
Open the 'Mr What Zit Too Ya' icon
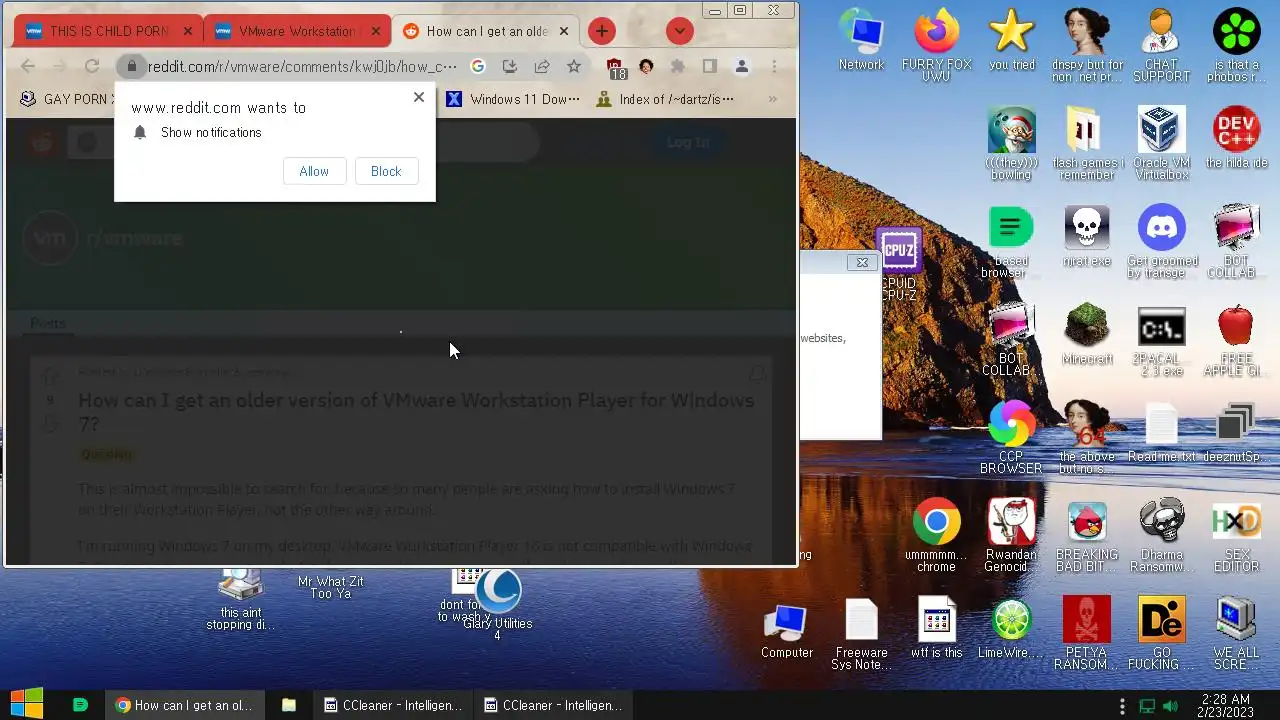click(x=330, y=587)
